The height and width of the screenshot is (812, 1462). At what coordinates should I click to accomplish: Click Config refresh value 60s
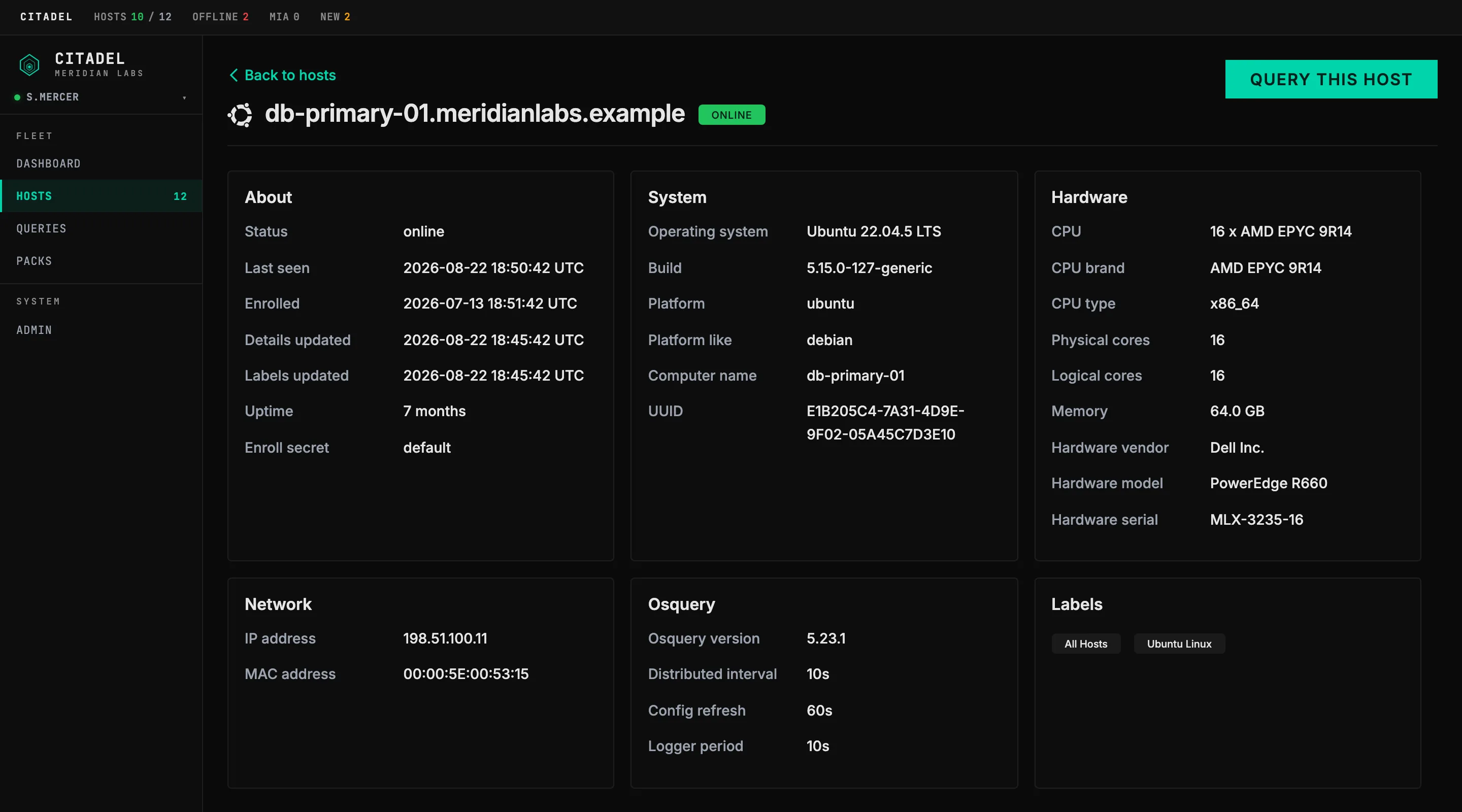click(819, 710)
